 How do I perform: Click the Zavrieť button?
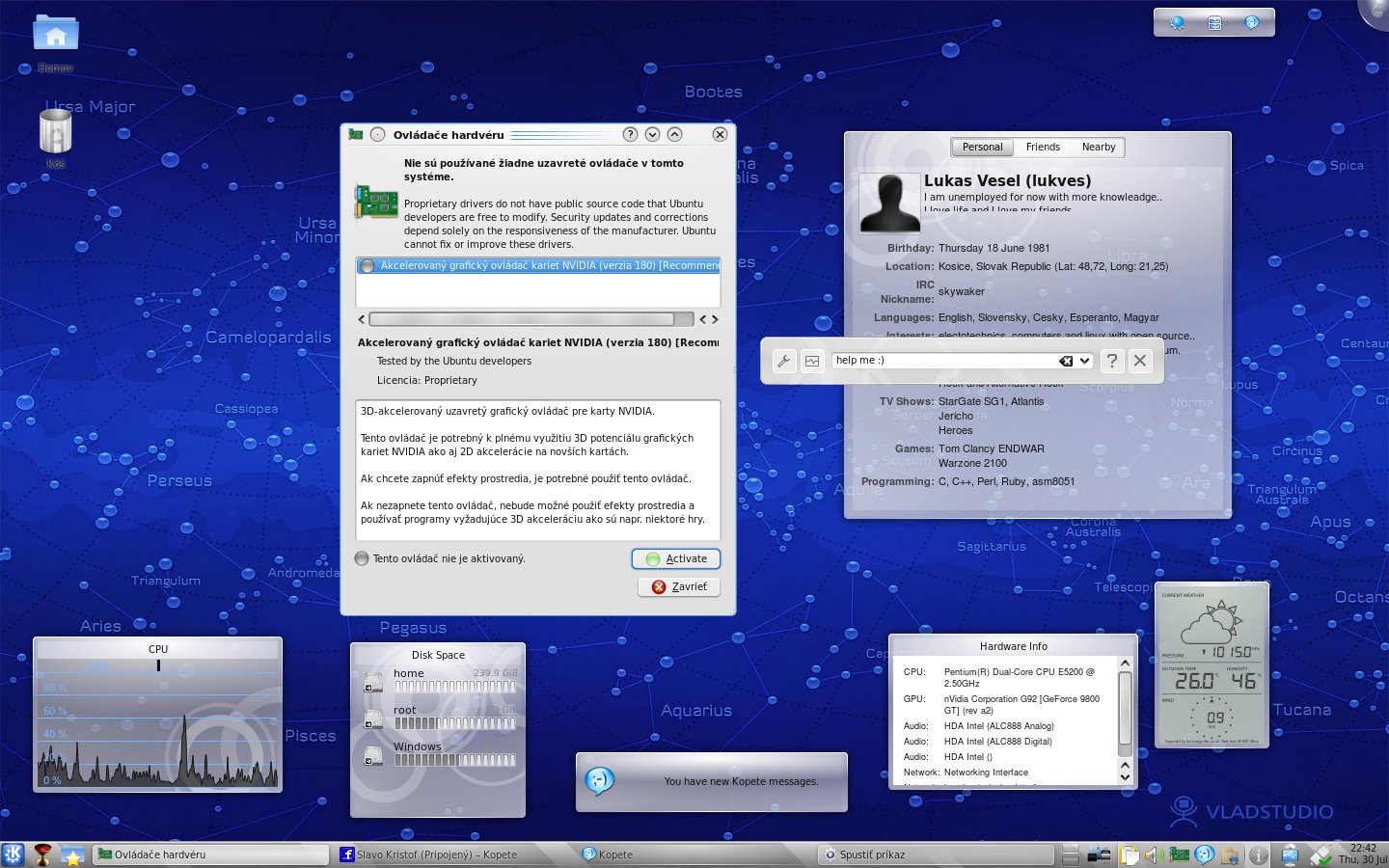679,586
